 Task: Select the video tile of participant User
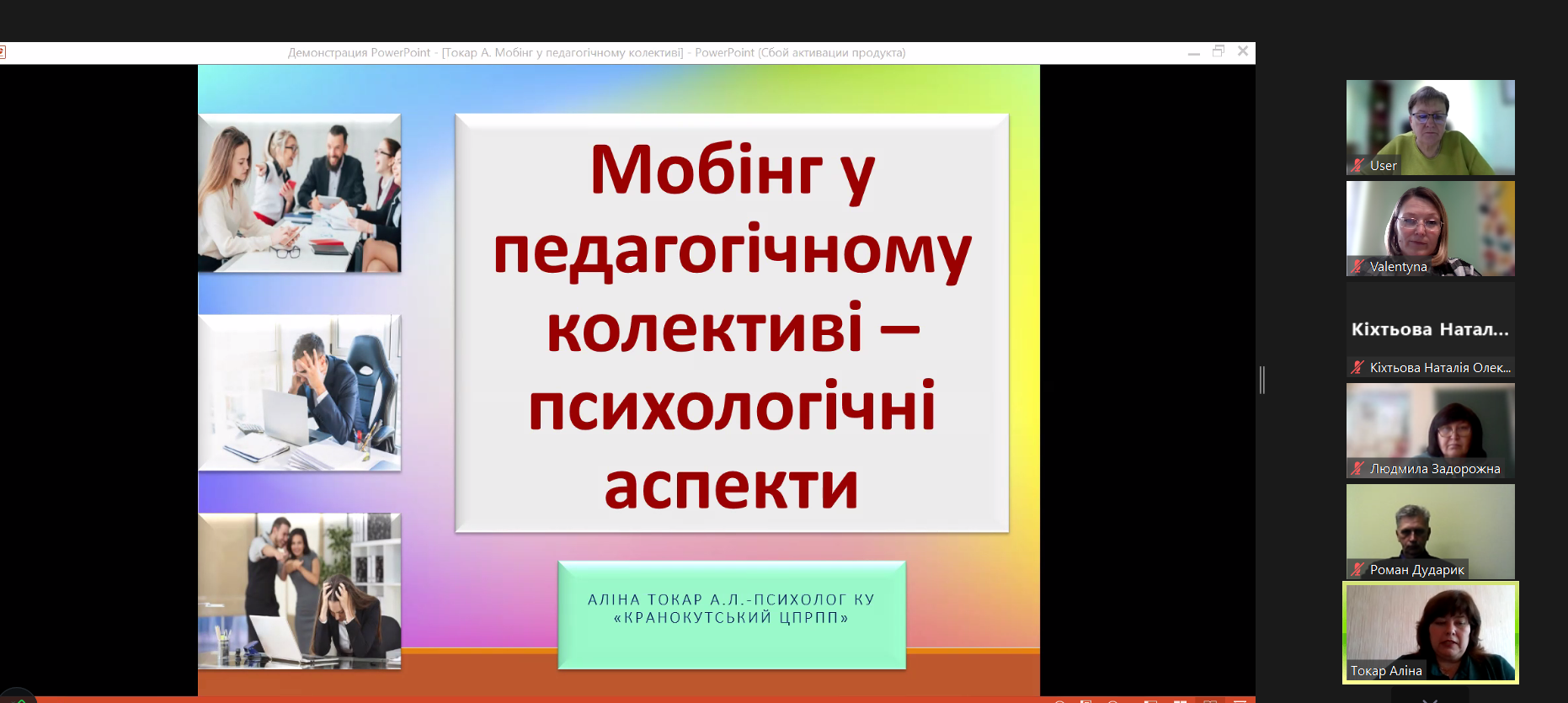(x=1431, y=127)
